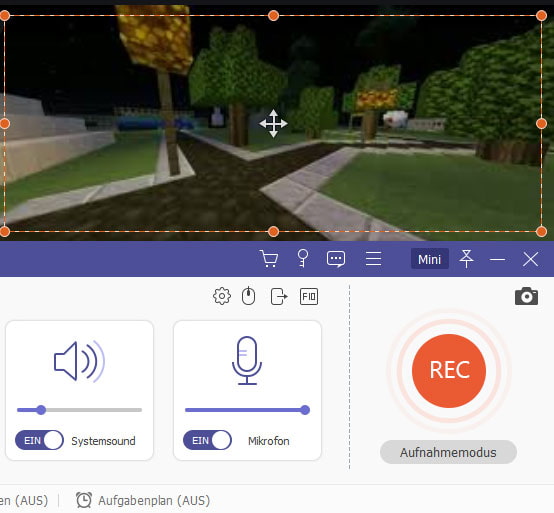Minimize the recorder window
Screen dimensions: 554x513
click(497, 259)
